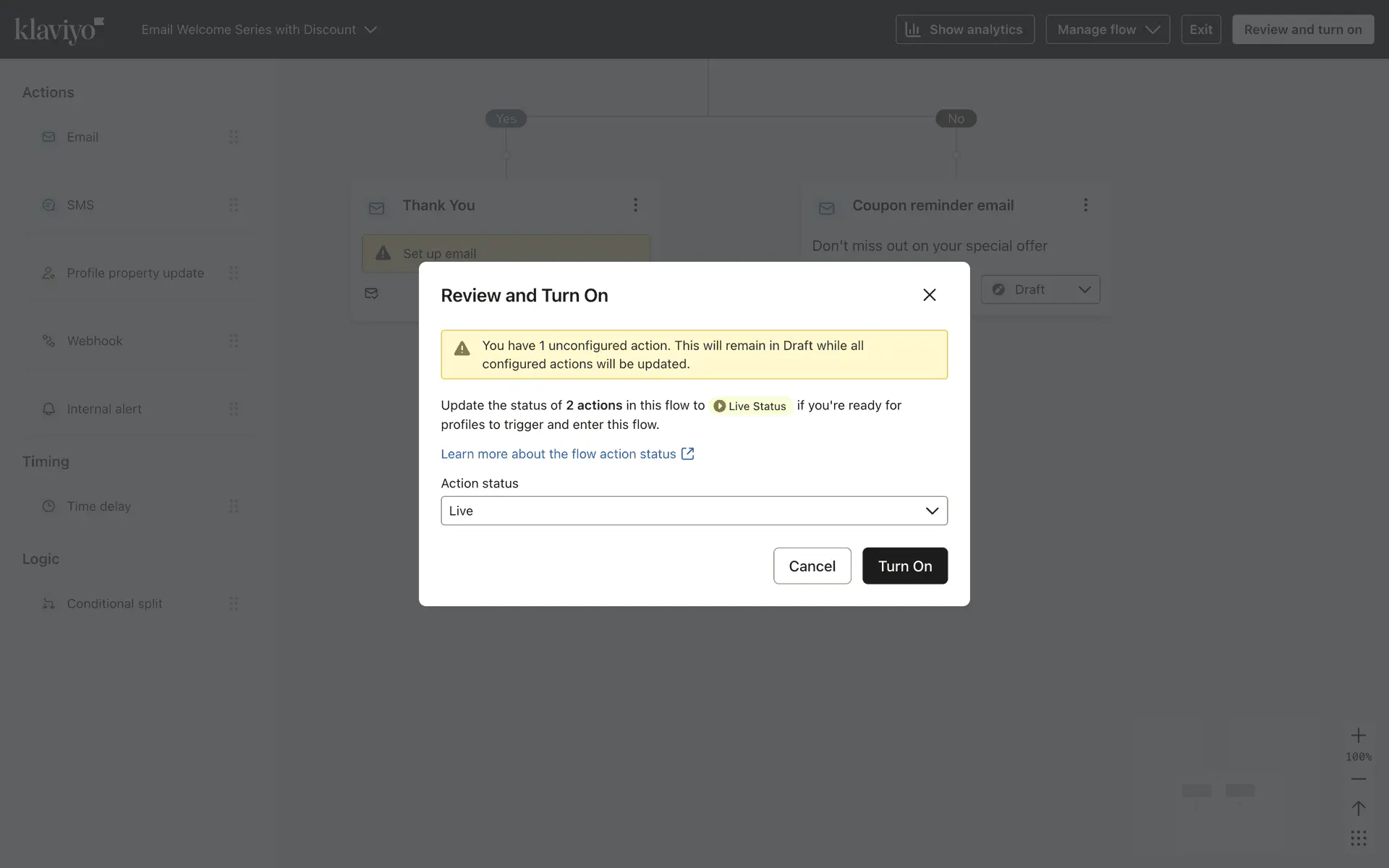Open the Manage flow menu
The image size is (1389, 868).
[x=1107, y=30]
